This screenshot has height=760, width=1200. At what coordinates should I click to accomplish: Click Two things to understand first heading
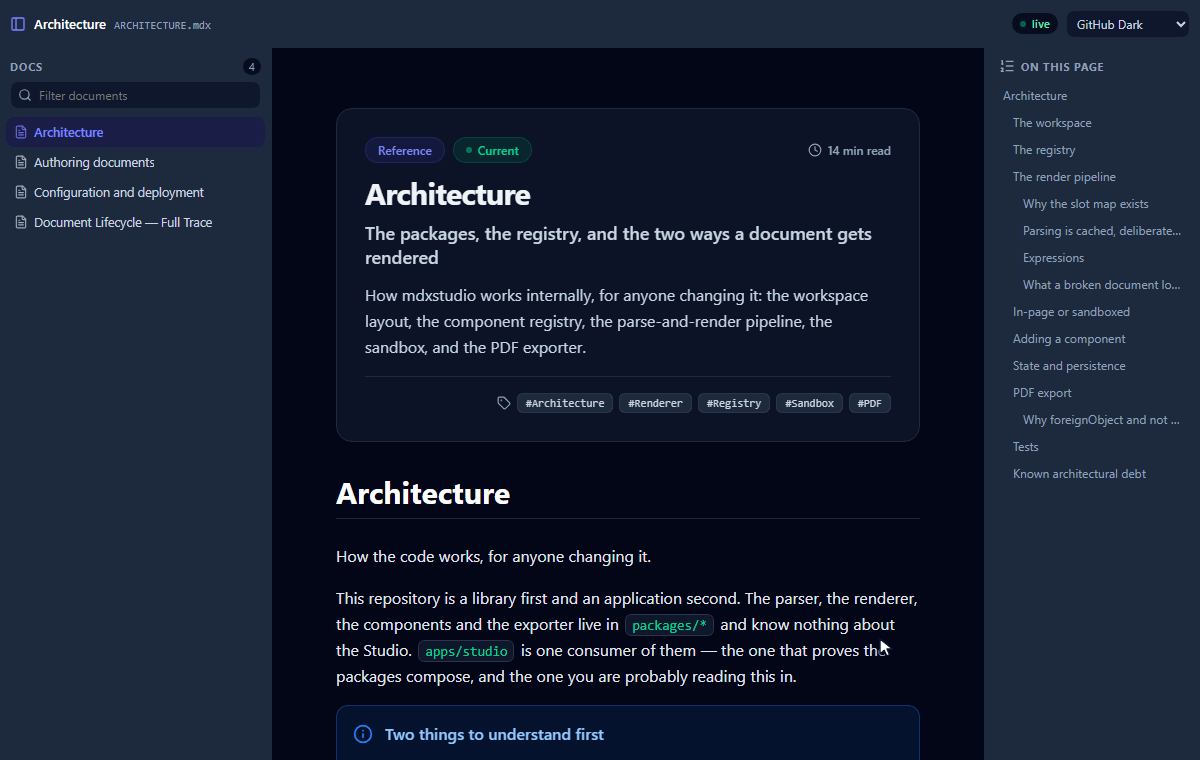(494, 735)
